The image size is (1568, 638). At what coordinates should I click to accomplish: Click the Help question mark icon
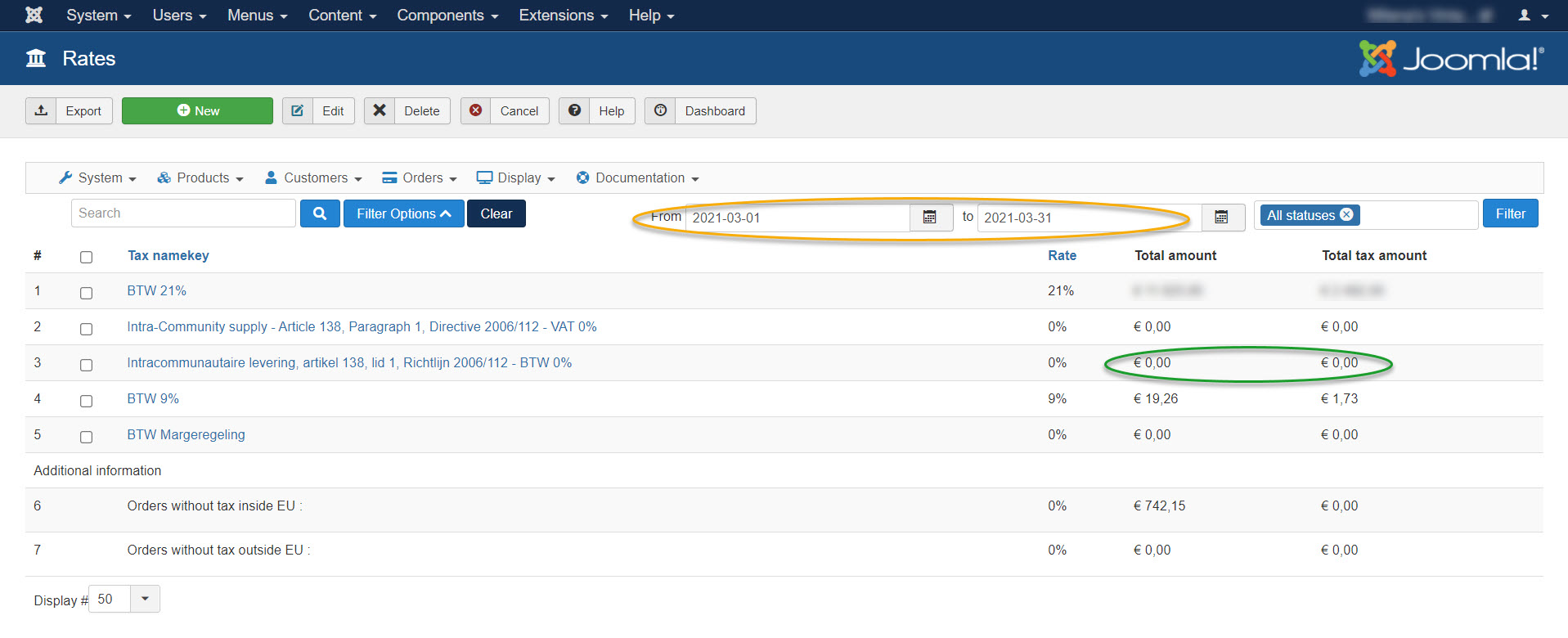pos(574,110)
